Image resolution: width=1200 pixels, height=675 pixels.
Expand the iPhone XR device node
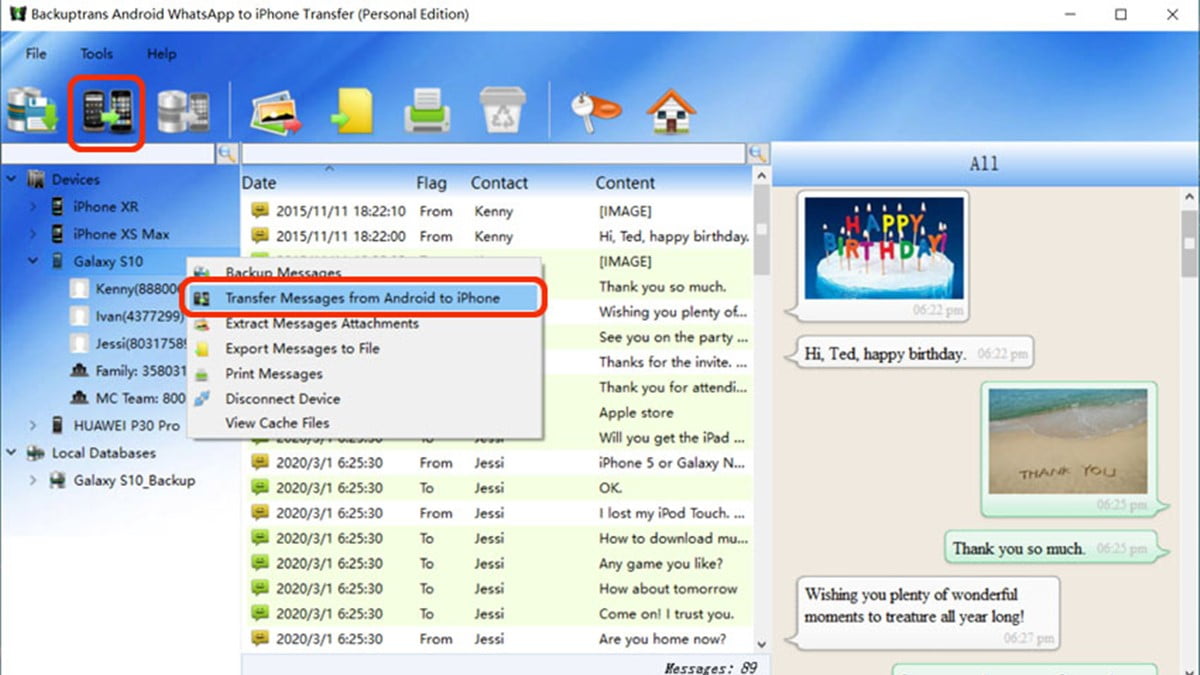(33, 207)
